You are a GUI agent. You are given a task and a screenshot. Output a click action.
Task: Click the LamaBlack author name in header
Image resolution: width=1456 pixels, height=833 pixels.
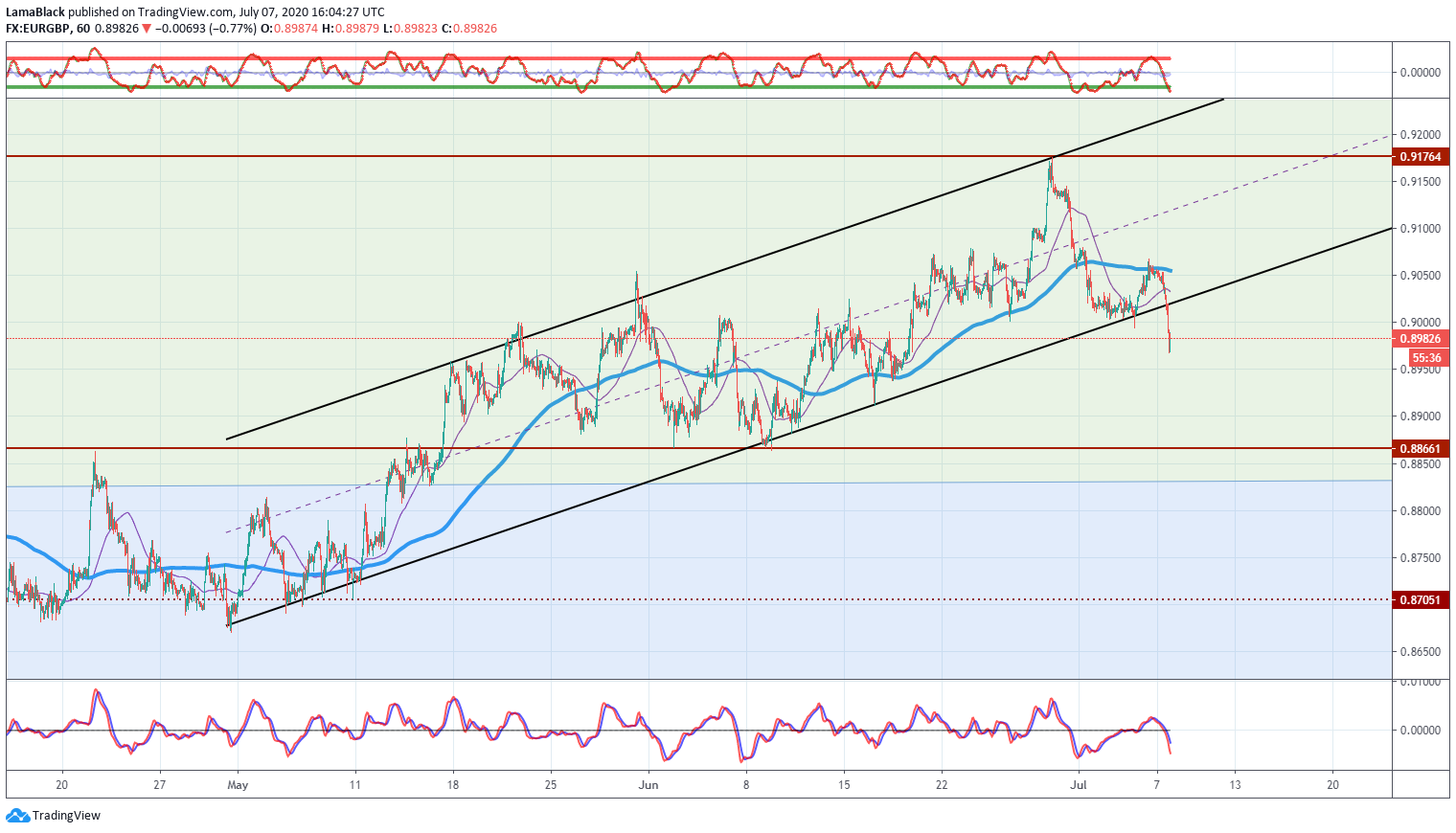(35, 12)
